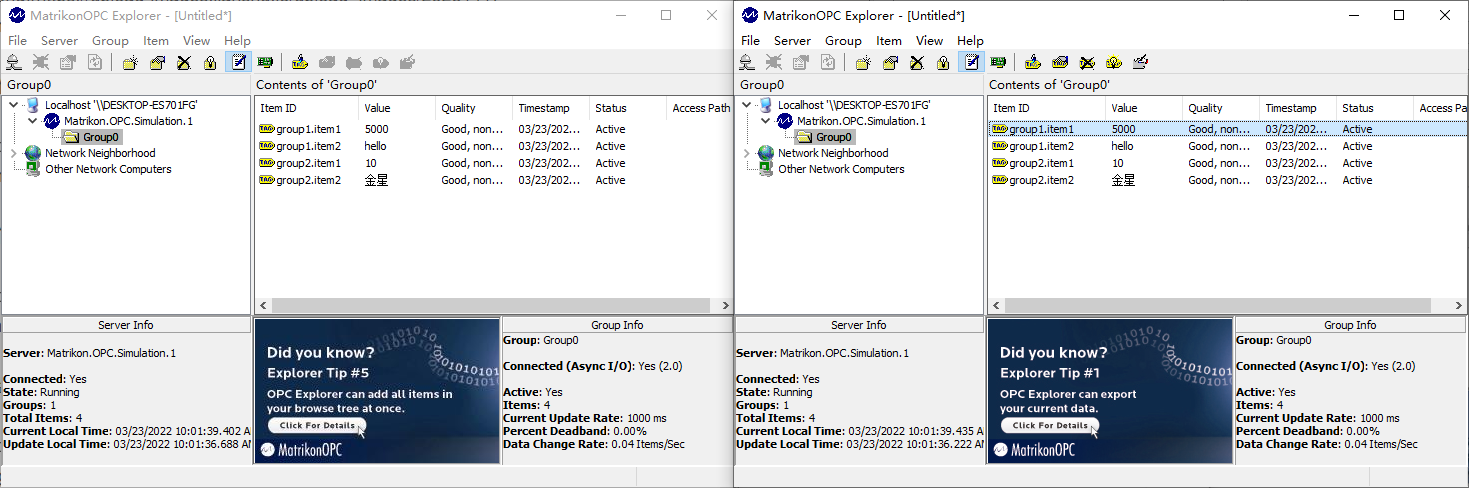Screen dimensions: 1469x488
Task: Select group1.item1 row in the left window
Action: [x=494, y=129]
